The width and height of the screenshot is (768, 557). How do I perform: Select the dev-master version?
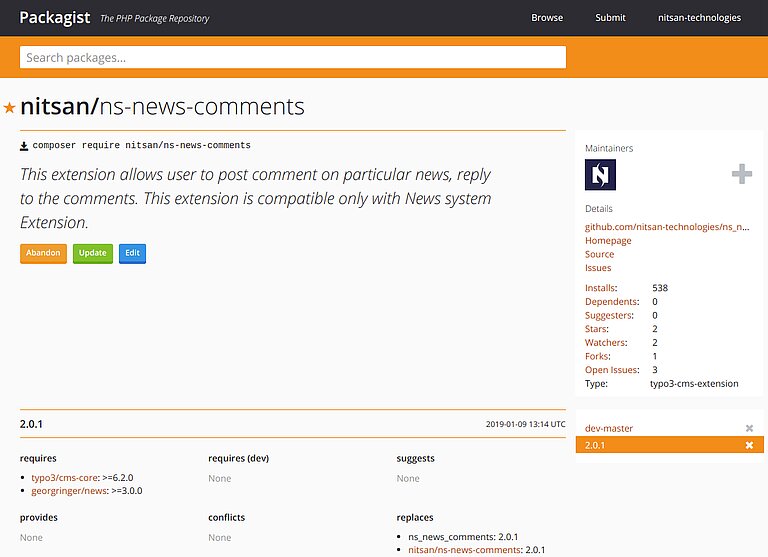click(x=609, y=429)
